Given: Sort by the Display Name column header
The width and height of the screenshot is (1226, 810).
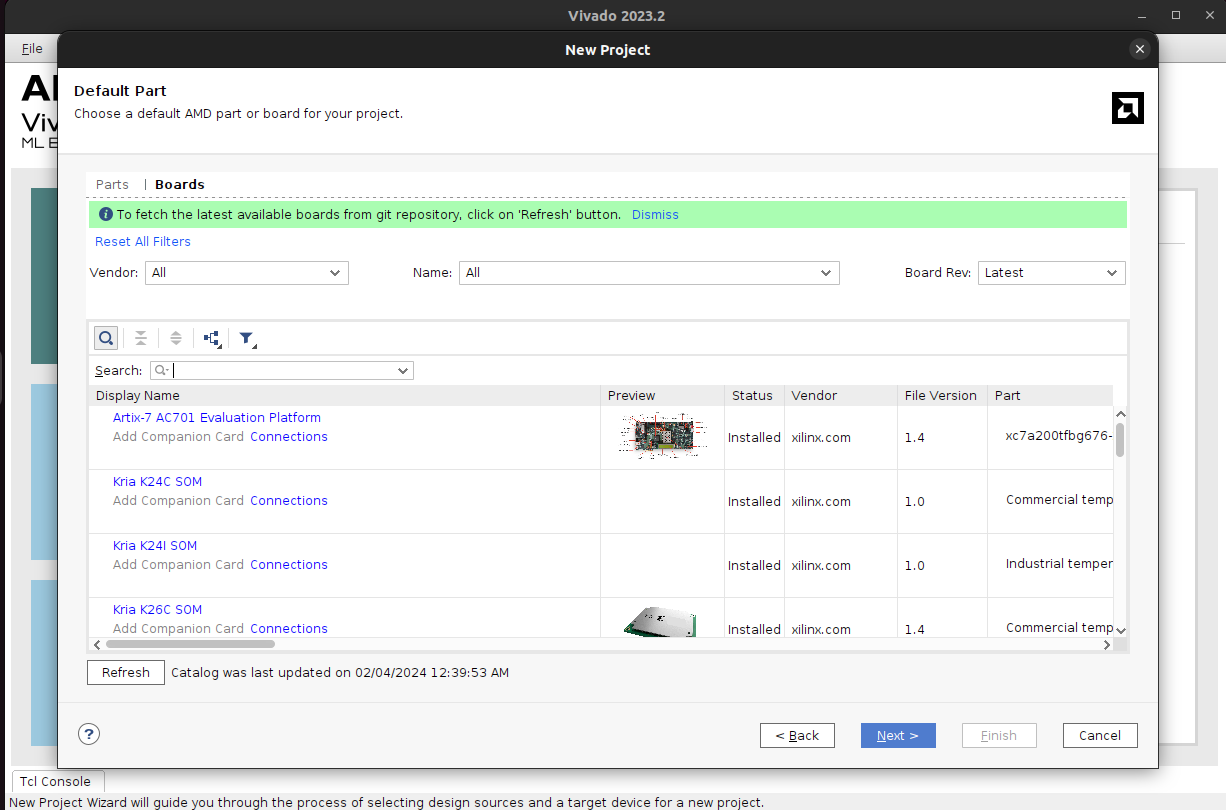Looking at the screenshot, I should tap(345, 395).
